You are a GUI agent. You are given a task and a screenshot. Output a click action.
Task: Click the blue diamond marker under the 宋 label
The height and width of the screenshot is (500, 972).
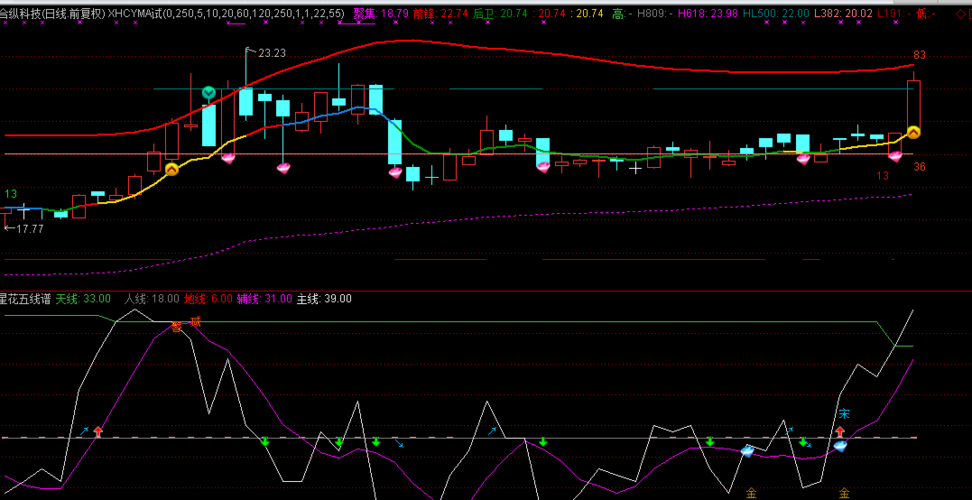tap(840, 445)
